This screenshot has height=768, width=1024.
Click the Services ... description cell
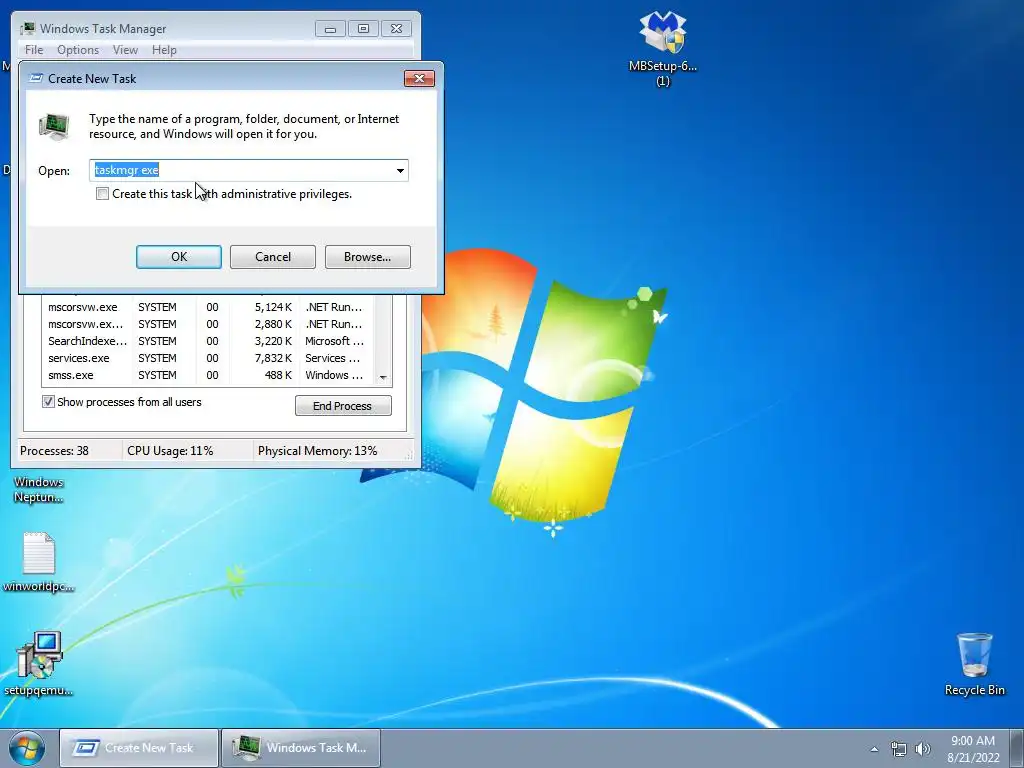tap(332, 358)
